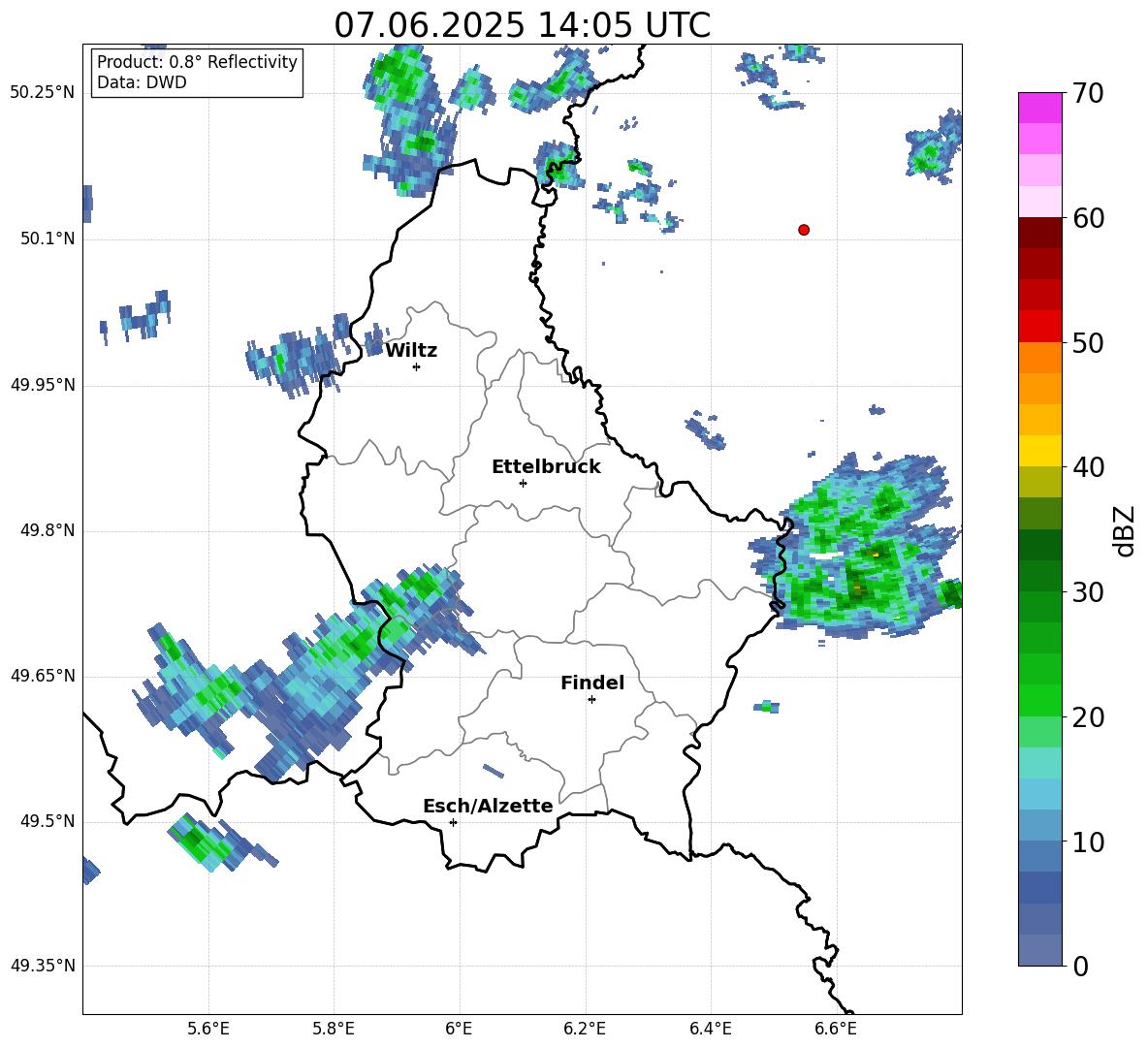Click the small isolated echo east of Findel
This screenshot has height=1048, width=1148.
[767, 706]
